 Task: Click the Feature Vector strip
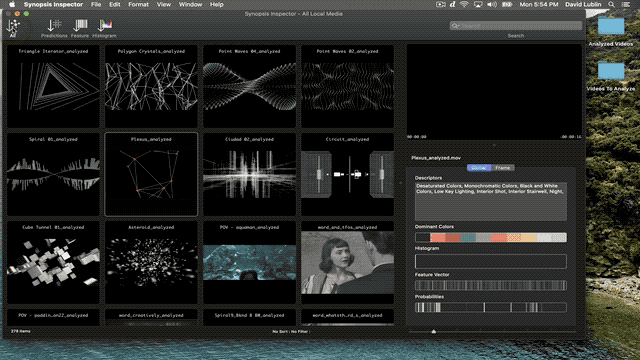(491, 285)
